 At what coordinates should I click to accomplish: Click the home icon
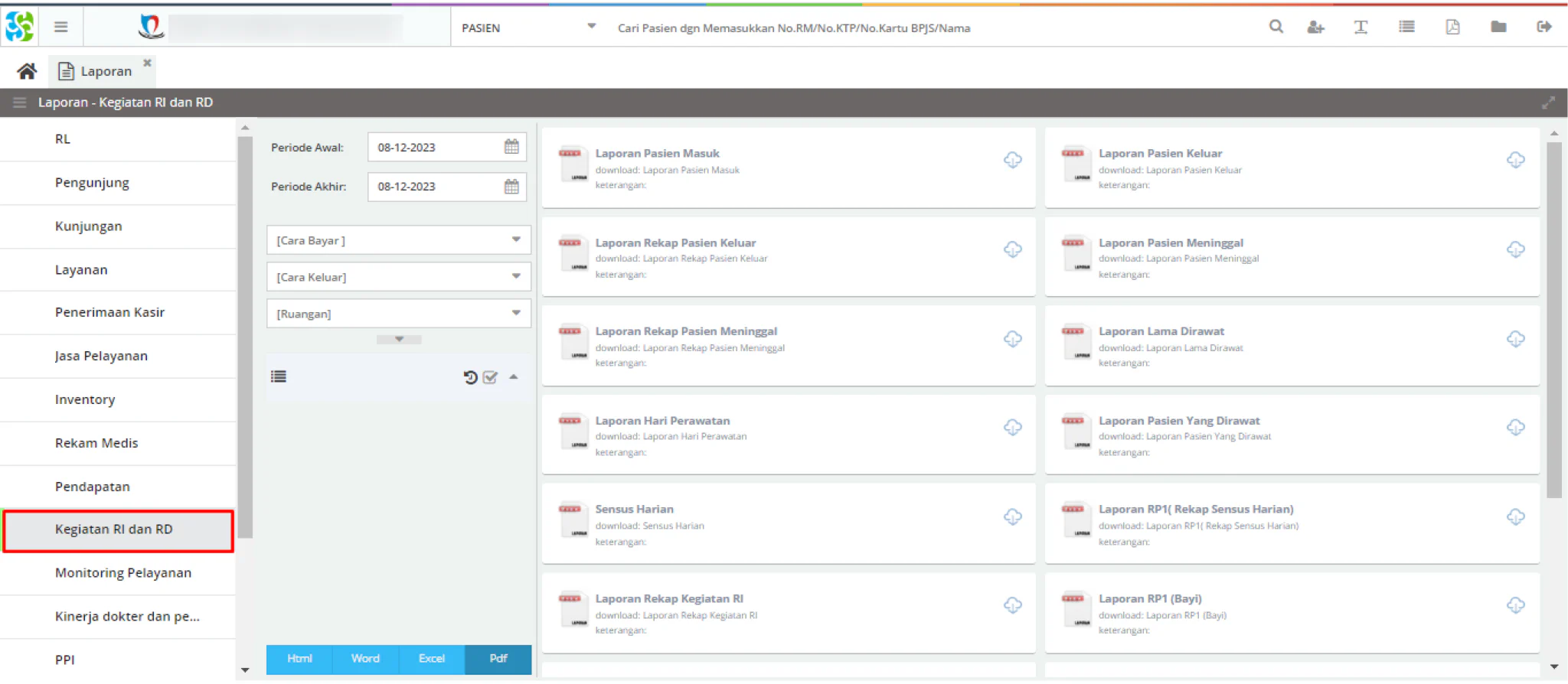pos(27,71)
